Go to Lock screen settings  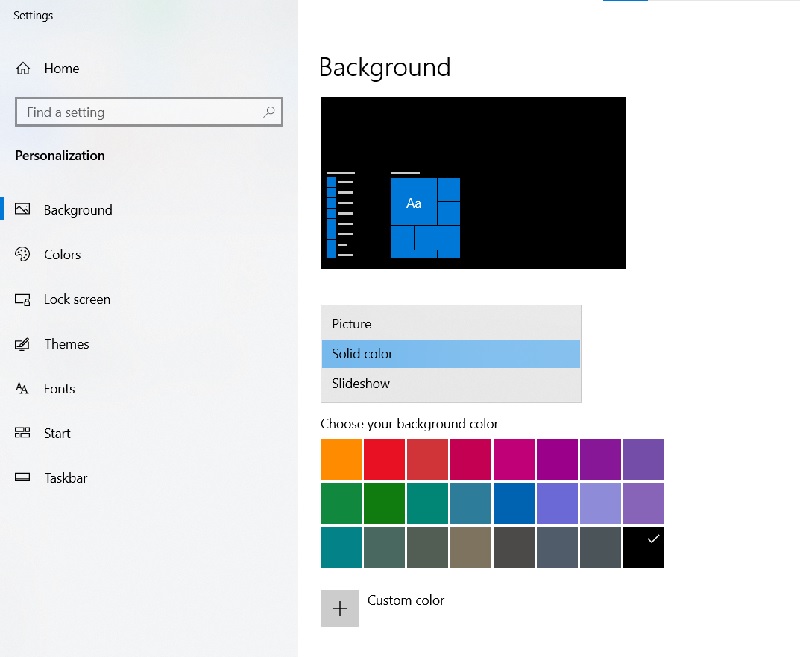tap(77, 300)
